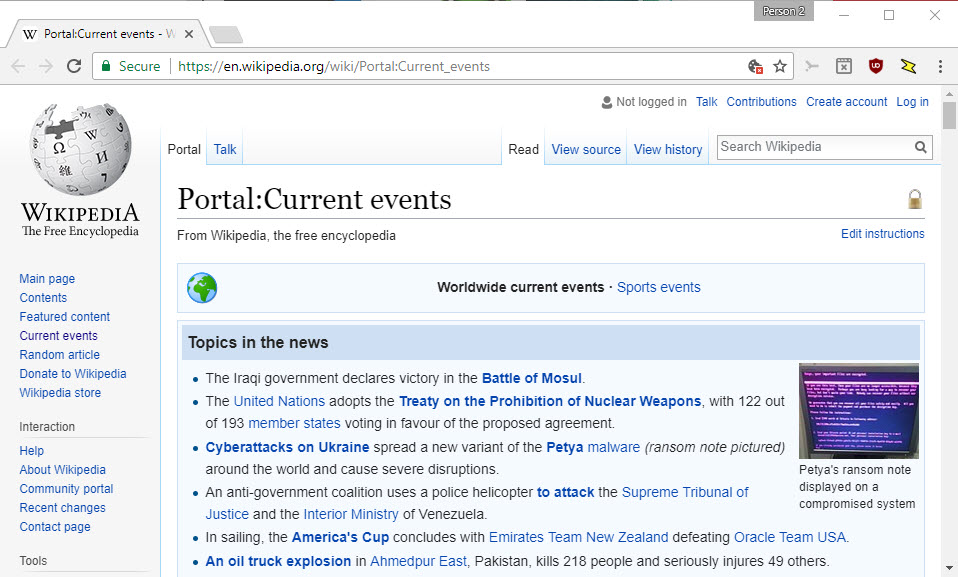958x577 pixels.
Task: Open the Battle of Mosul article
Action: tap(532, 378)
